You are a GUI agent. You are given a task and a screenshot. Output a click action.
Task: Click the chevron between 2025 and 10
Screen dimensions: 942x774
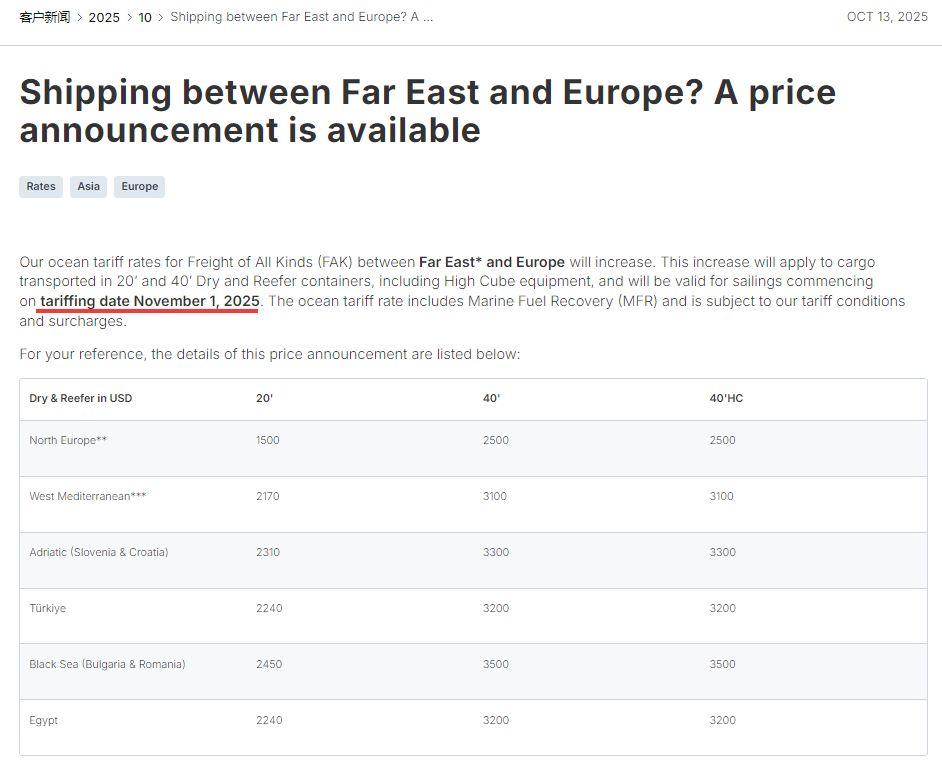pos(129,17)
